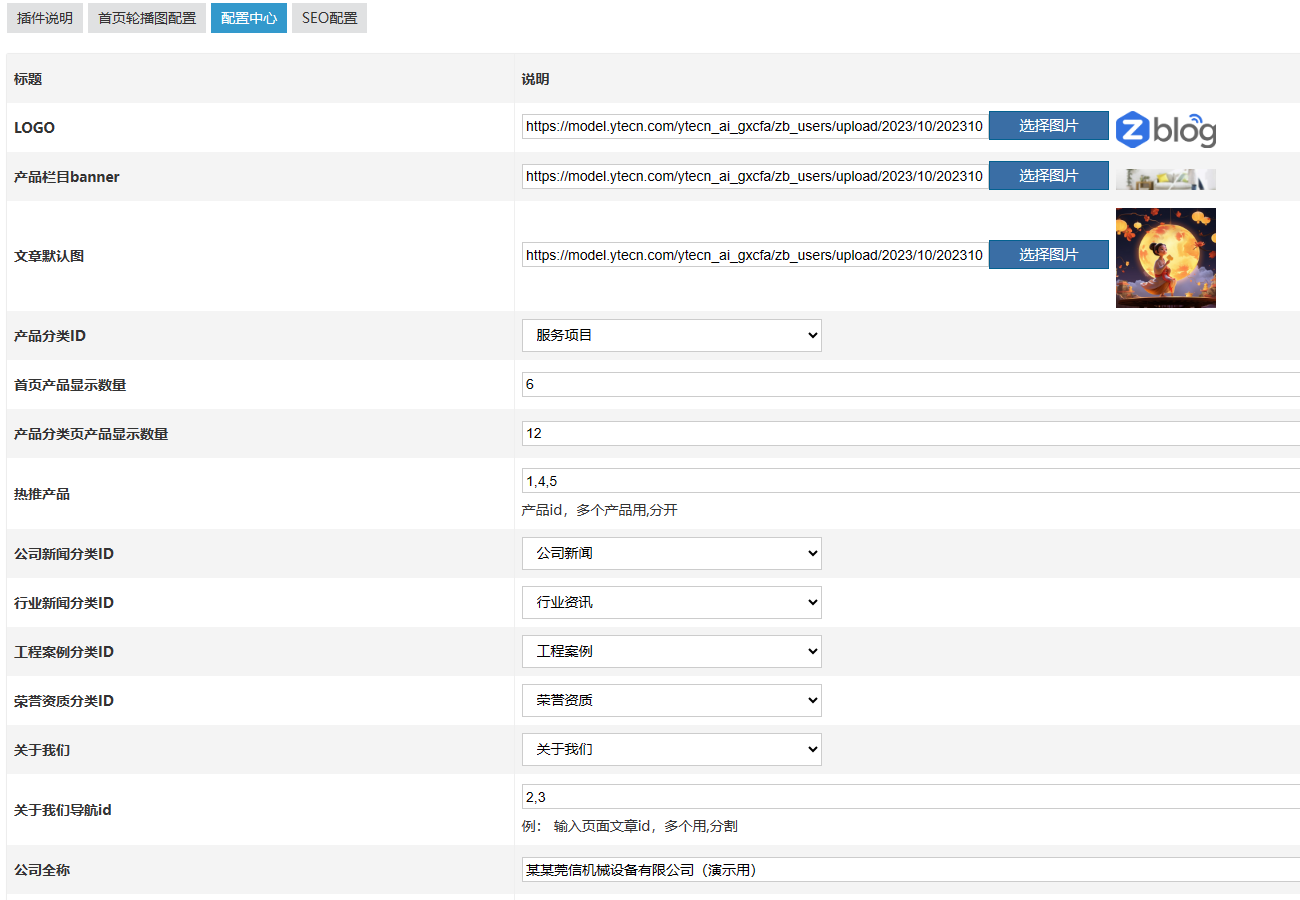The height and width of the screenshot is (900, 1300).
Task: Expand the 荣誉资质分类ID dropdown
Action: tap(671, 700)
